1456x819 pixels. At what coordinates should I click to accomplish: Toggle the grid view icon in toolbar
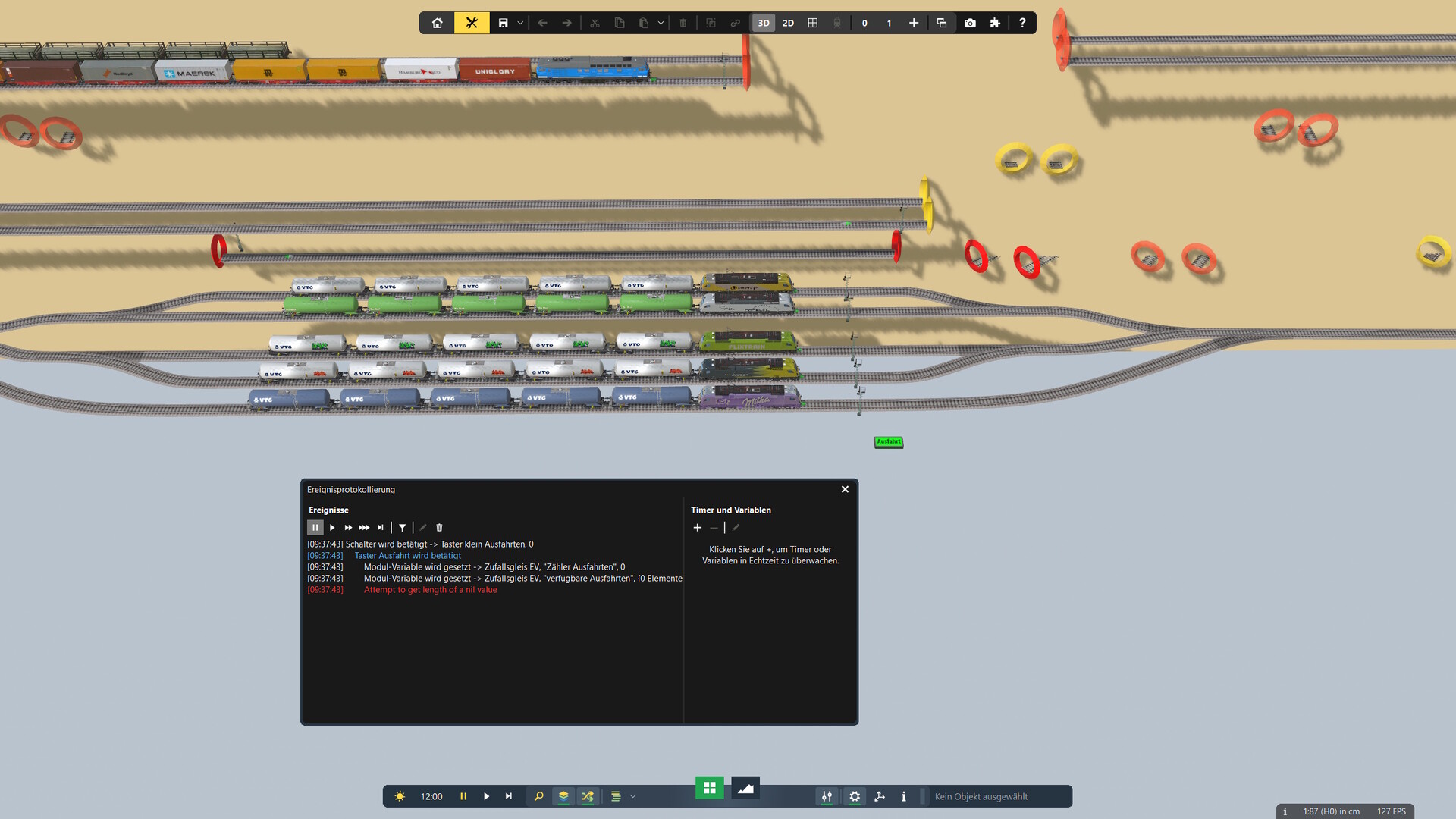point(813,23)
